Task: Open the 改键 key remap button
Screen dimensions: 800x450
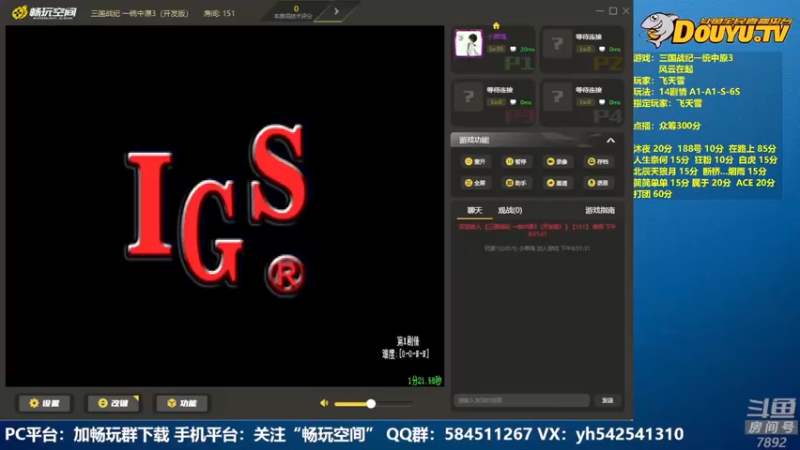Action: [x=113, y=403]
